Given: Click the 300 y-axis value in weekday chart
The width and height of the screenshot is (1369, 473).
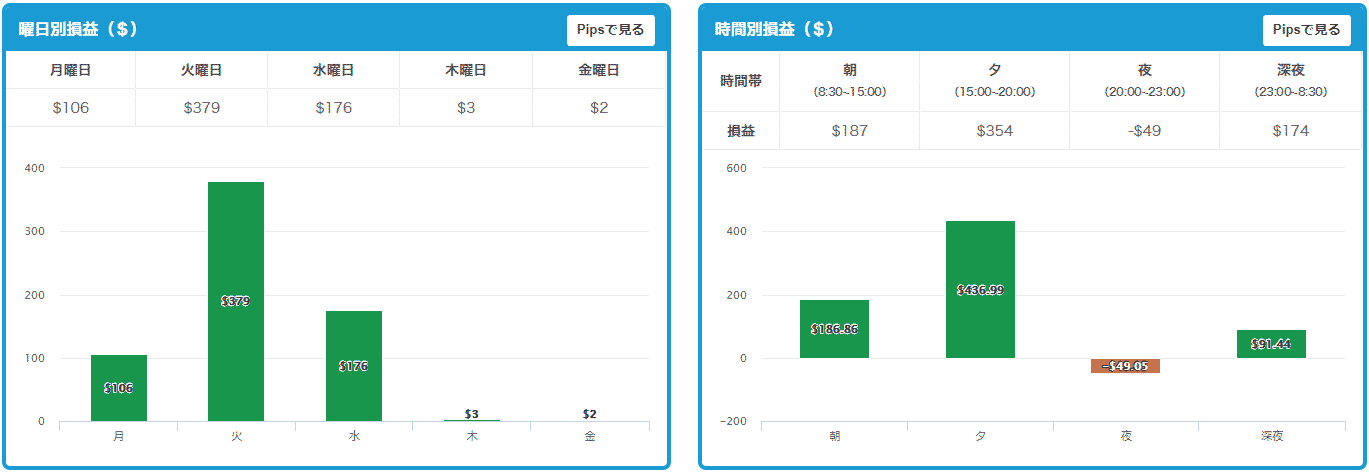Looking at the screenshot, I should coord(36,231).
